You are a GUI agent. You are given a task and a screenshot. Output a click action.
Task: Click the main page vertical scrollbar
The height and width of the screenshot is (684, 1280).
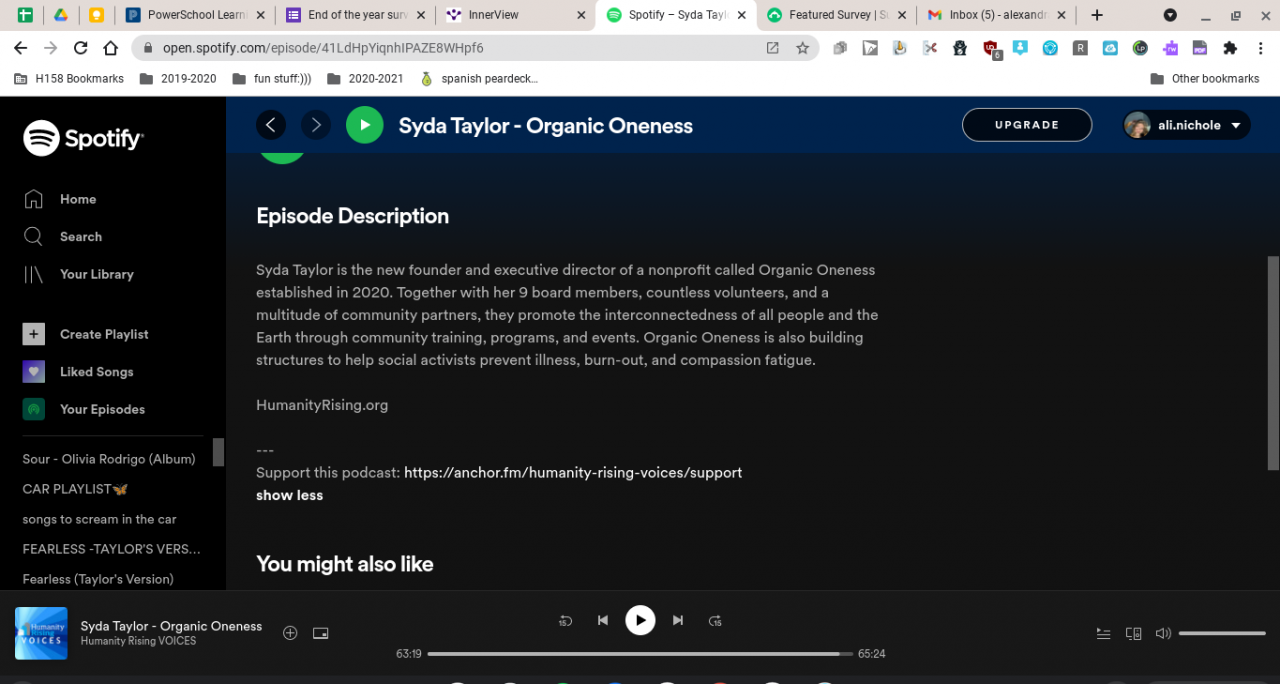click(1273, 363)
